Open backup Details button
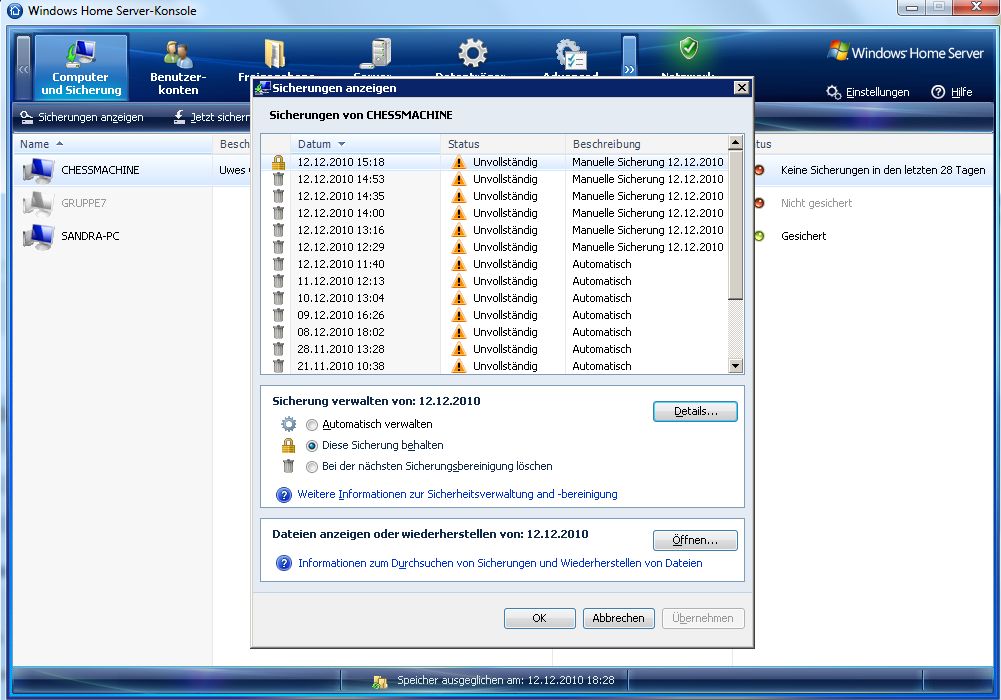1001x700 pixels. 695,412
